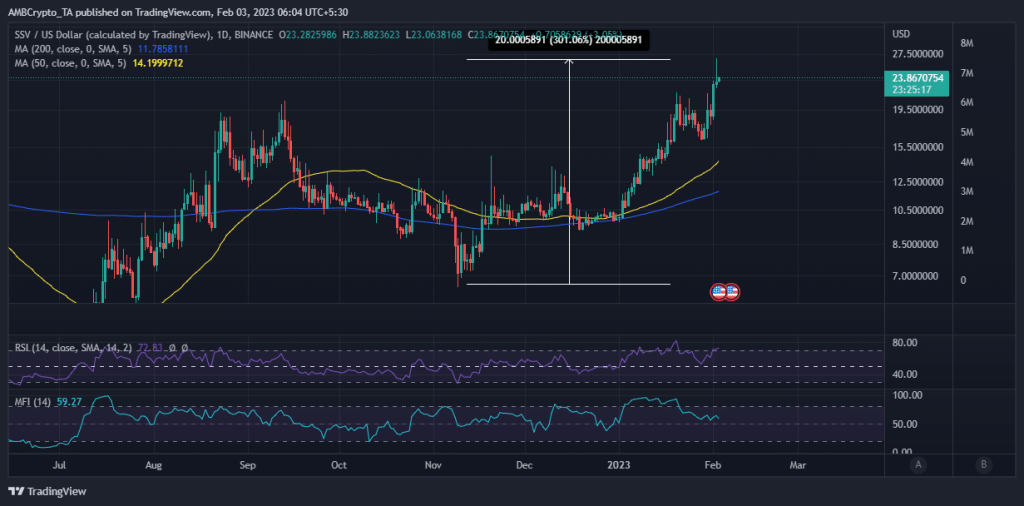
Task: Click the right US flag event icon
Action: pos(731,291)
